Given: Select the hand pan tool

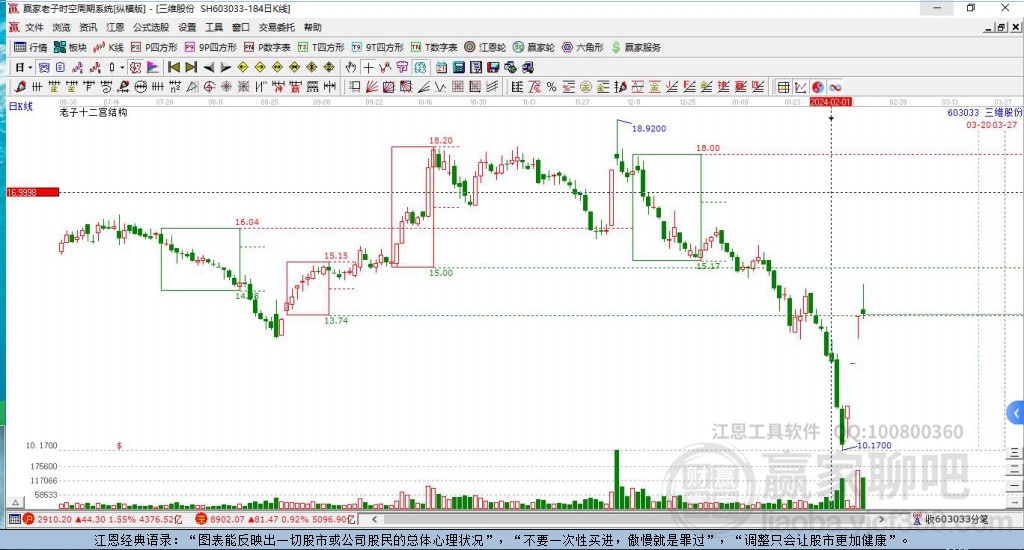Looking at the screenshot, I should pyautogui.click(x=351, y=67).
